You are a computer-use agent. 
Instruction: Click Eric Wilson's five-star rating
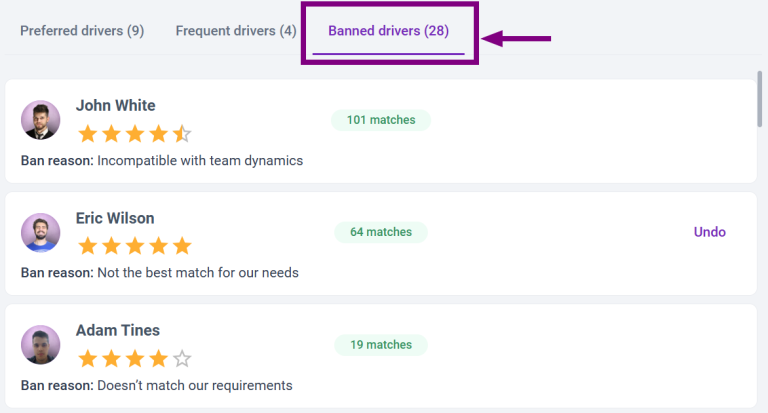click(x=134, y=246)
